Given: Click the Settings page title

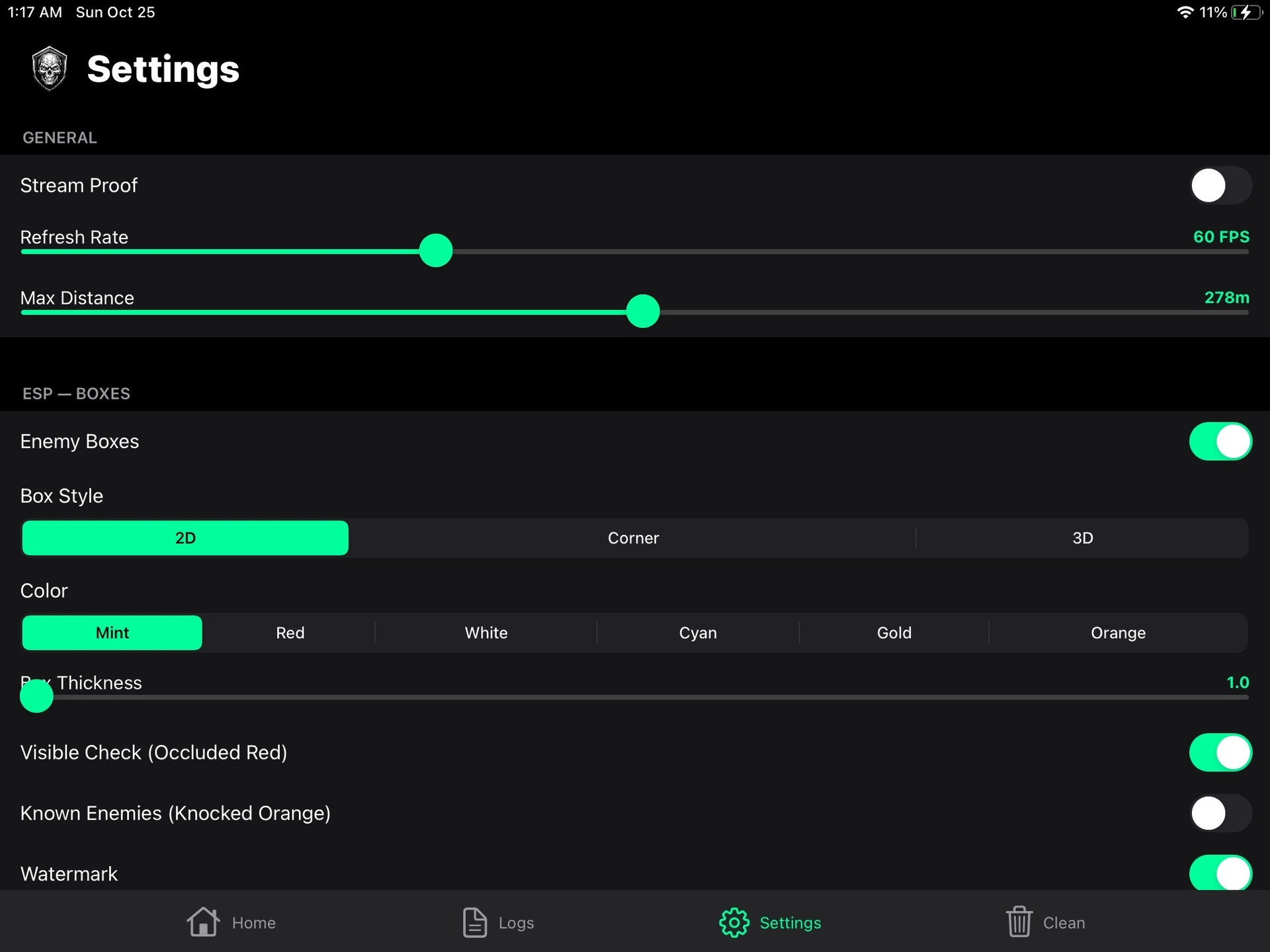Looking at the screenshot, I should point(163,69).
